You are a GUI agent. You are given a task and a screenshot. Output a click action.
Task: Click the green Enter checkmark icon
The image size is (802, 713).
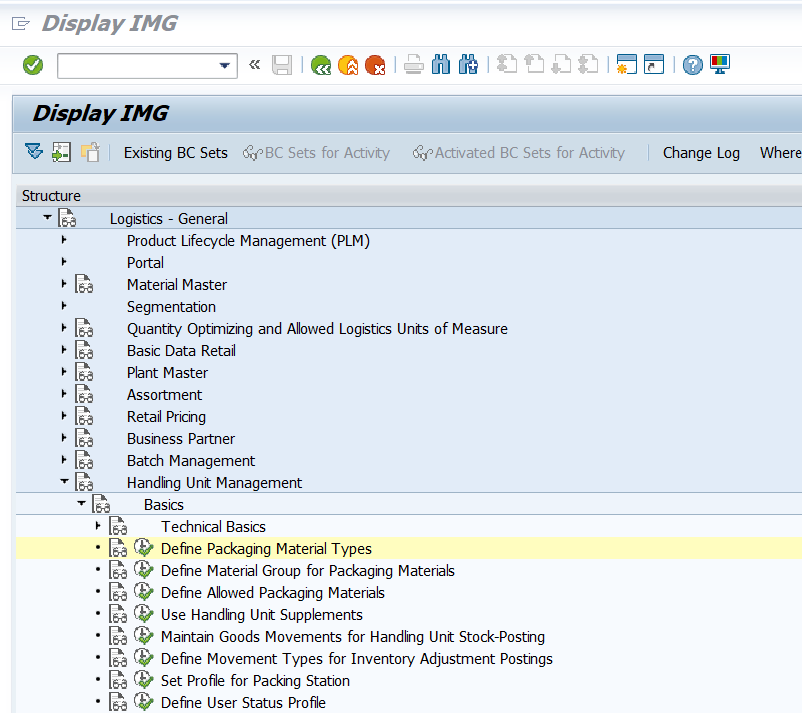(x=33, y=65)
